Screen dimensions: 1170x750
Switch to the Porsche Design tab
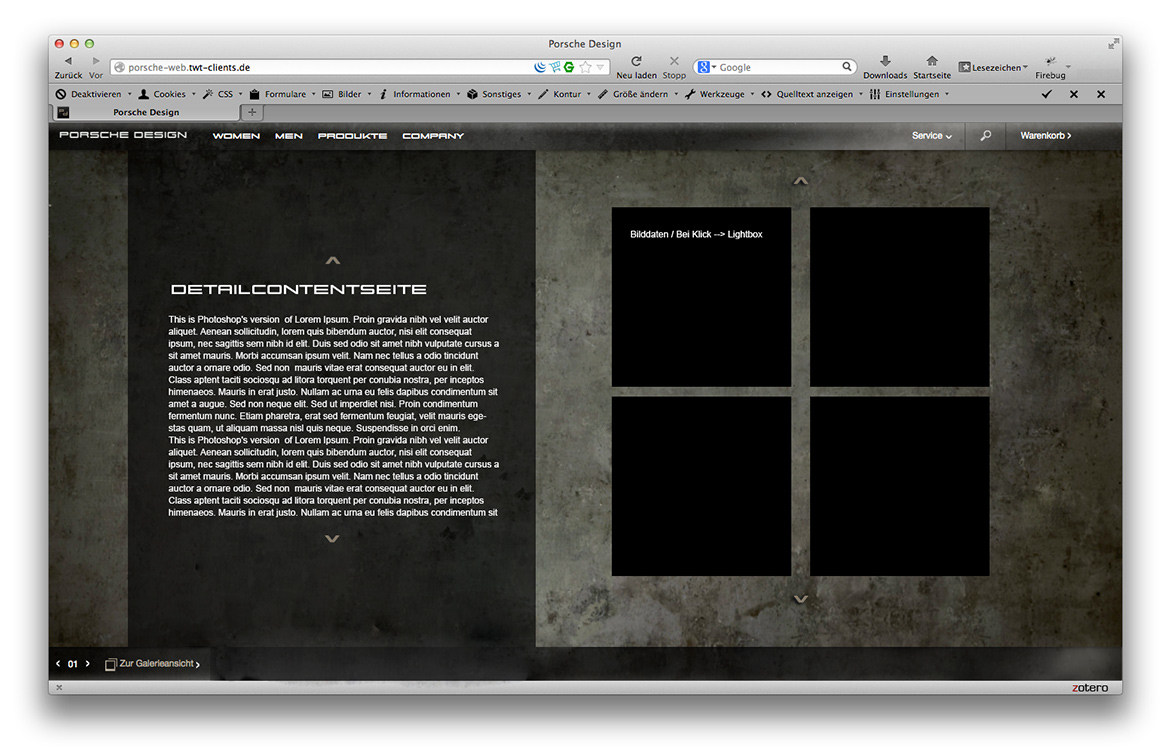(146, 112)
